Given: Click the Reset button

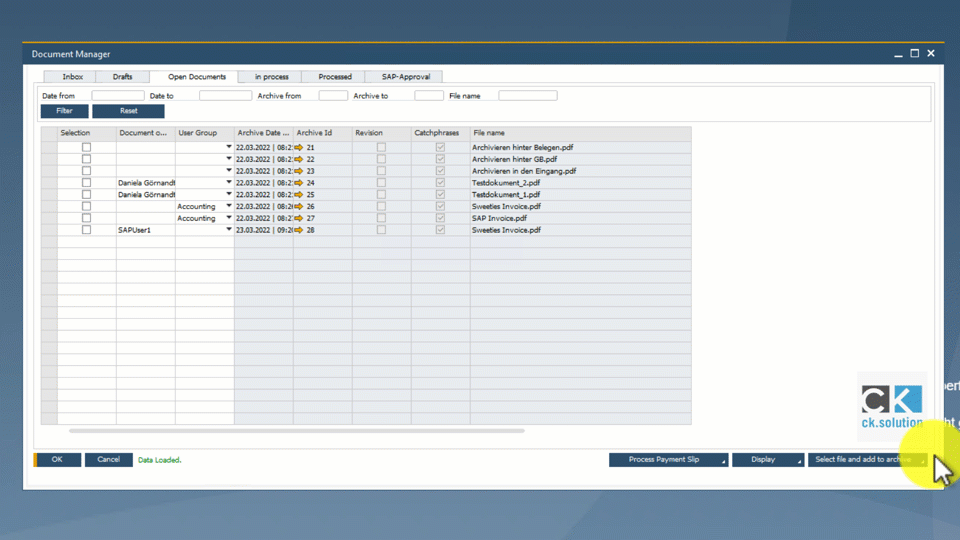Looking at the screenshot, I should pos(129,111).
